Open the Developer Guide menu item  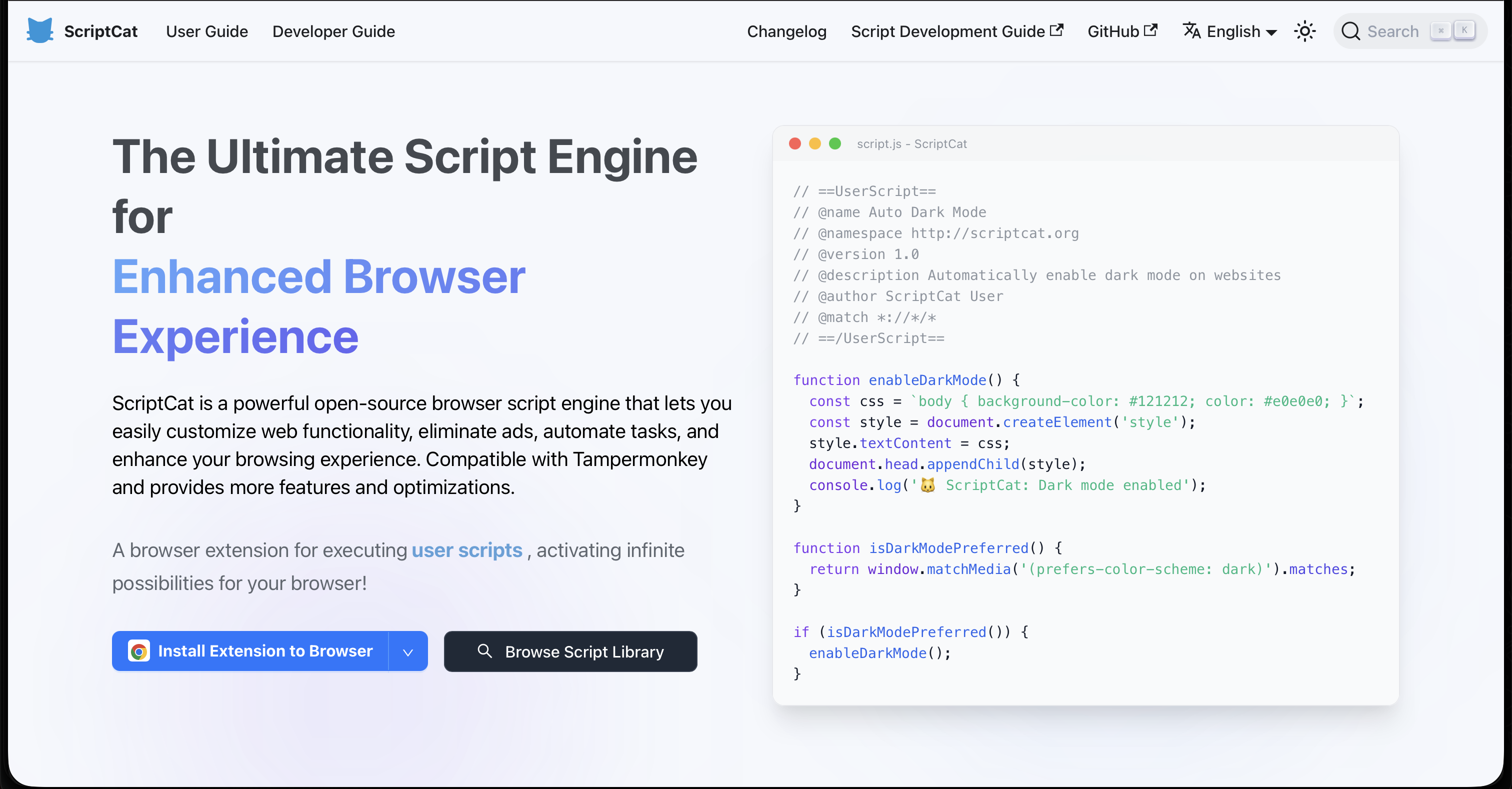[333, 31]
